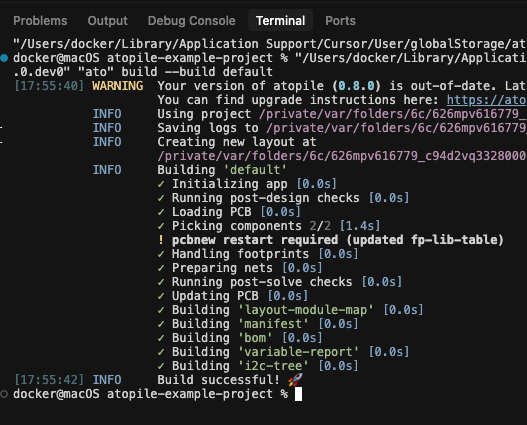Click the blue command status dot

4,58
